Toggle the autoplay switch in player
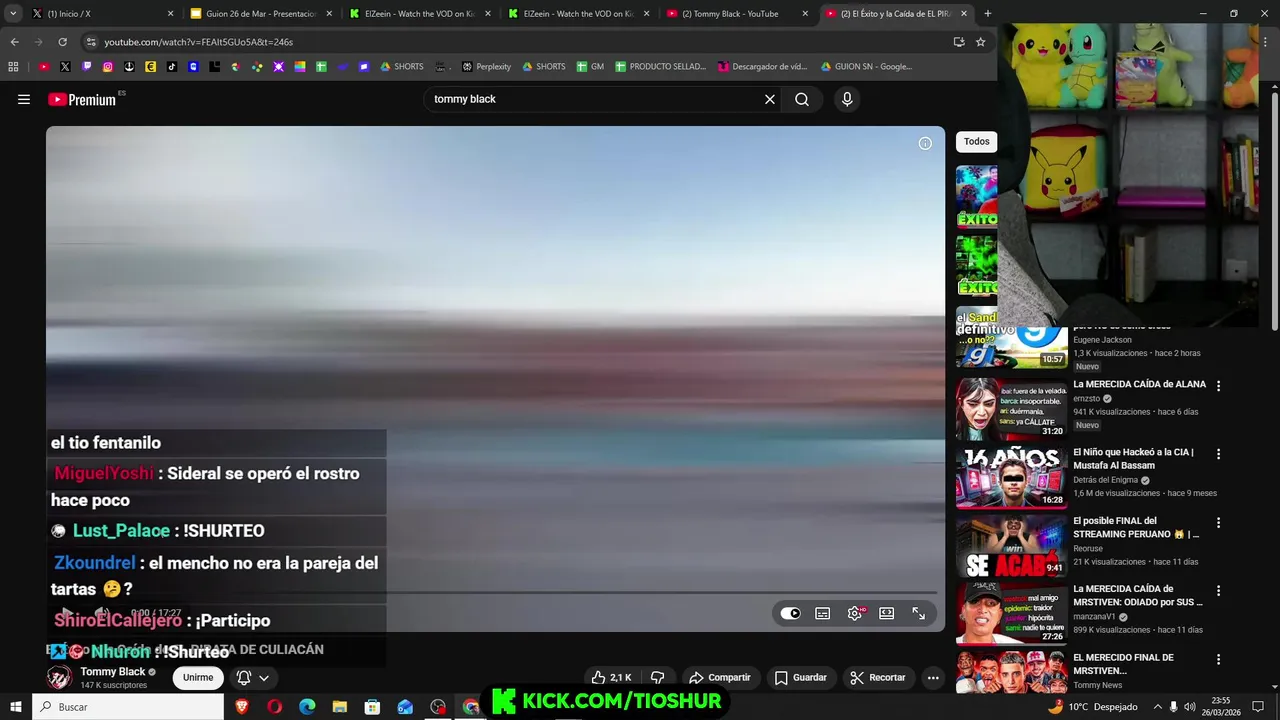The width and height of the screenshot is (1280, 720). [790, 614]
